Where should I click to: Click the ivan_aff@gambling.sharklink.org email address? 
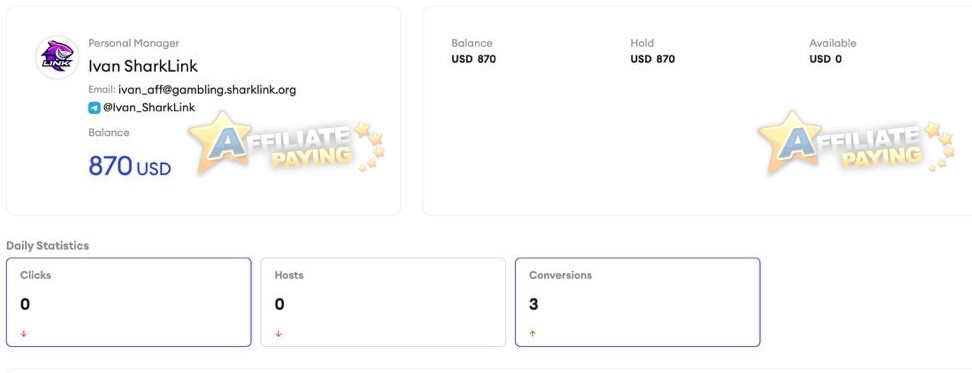(207, 90)
